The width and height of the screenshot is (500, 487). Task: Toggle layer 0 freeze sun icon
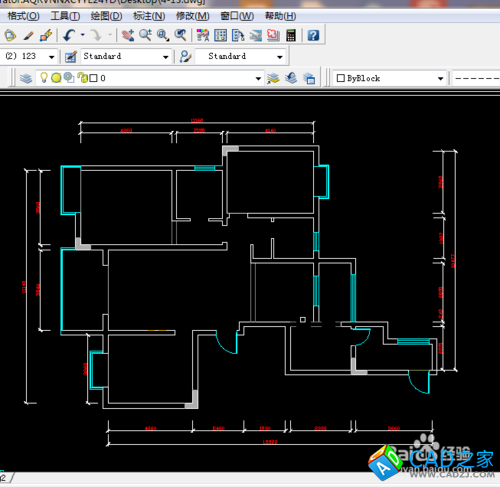coord(56,78)
